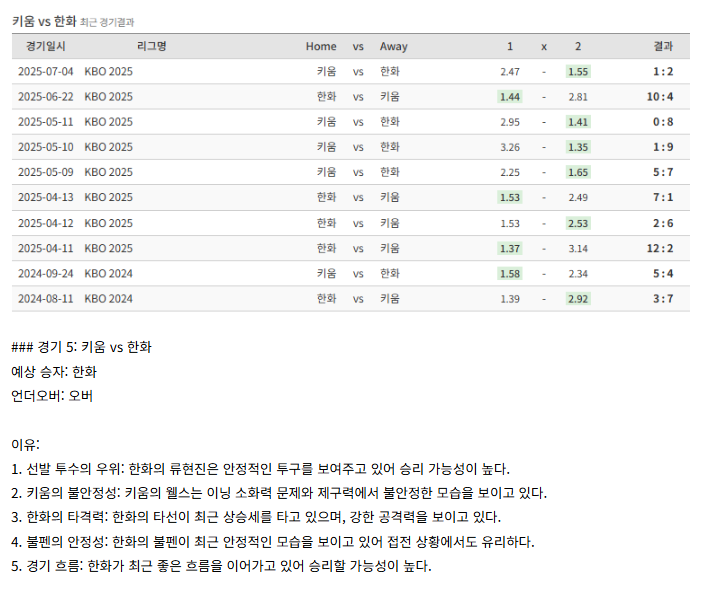Select the date 2025-04-12
This screenshot has height=591, width=703.
(45, 223)
